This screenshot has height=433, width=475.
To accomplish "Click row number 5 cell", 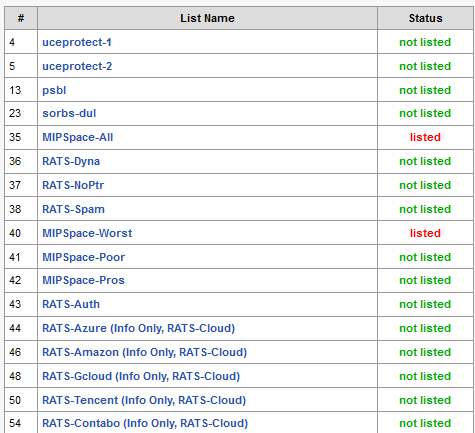I will pos(21,66).
